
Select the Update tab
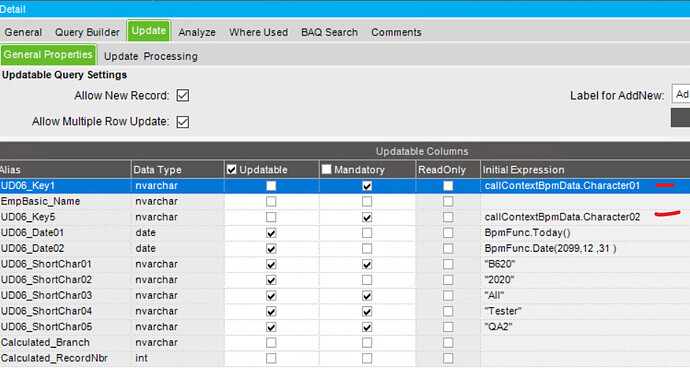pyautogui.click(x=149, y=31)
